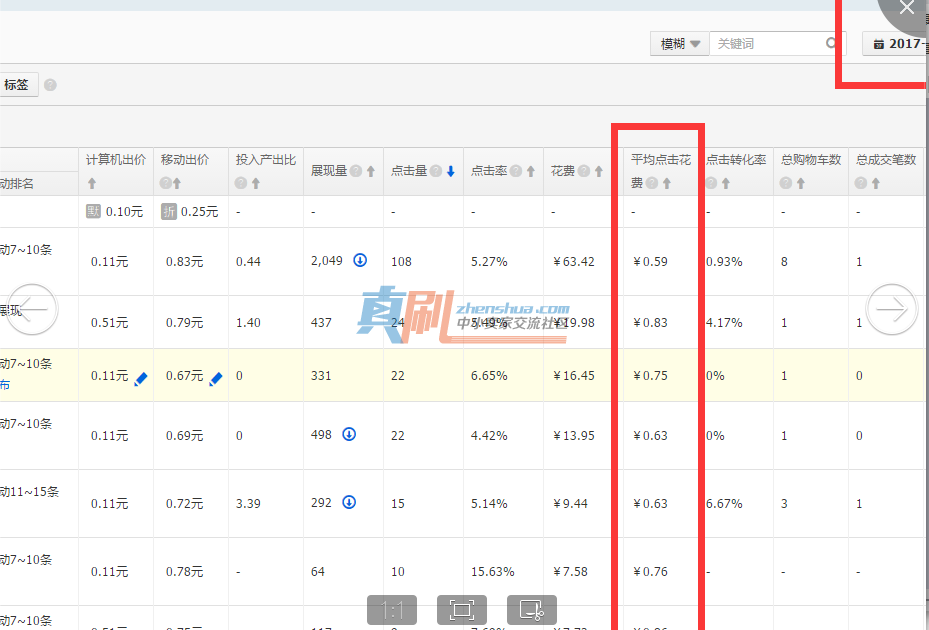Sort by 计算机出价 arrow

[92, 184]
